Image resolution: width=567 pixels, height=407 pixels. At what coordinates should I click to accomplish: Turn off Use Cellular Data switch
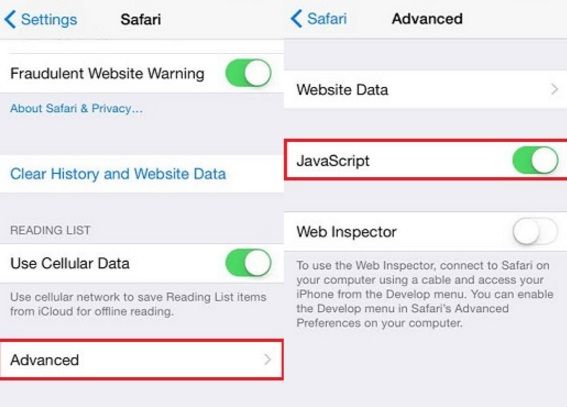tap(248, 263)
